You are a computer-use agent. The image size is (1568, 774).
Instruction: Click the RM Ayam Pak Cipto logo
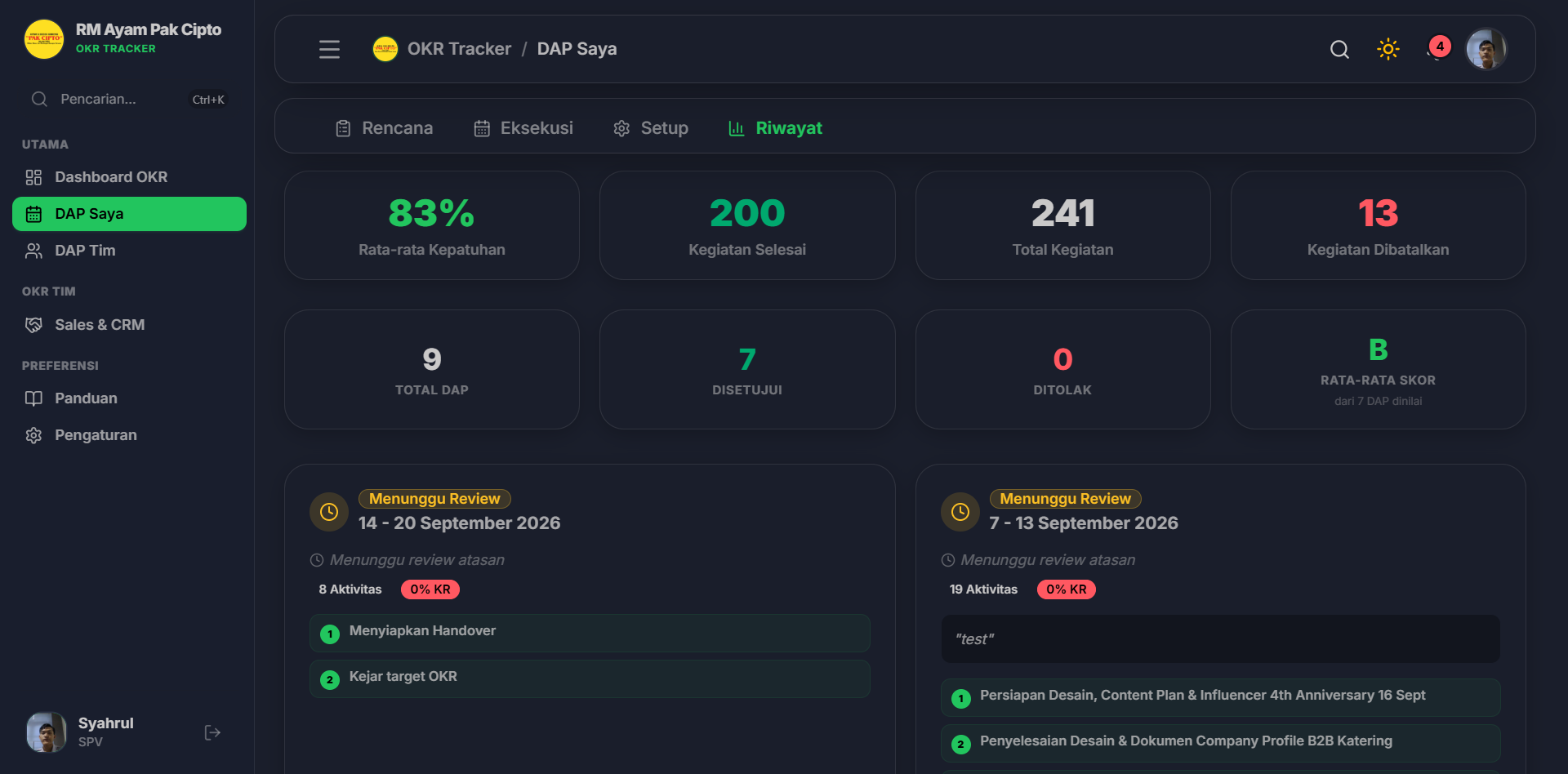pos(44,39)
